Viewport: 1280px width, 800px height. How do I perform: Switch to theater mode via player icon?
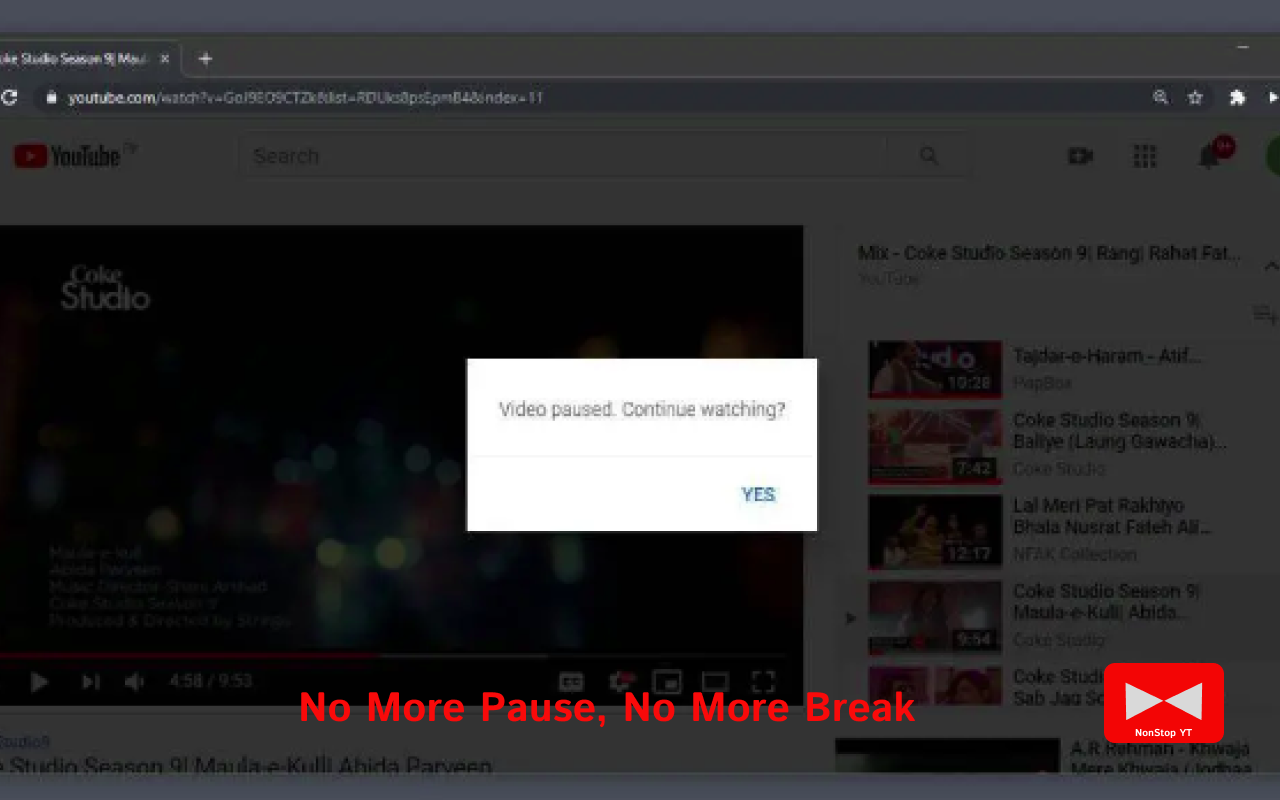pos(714,681)
